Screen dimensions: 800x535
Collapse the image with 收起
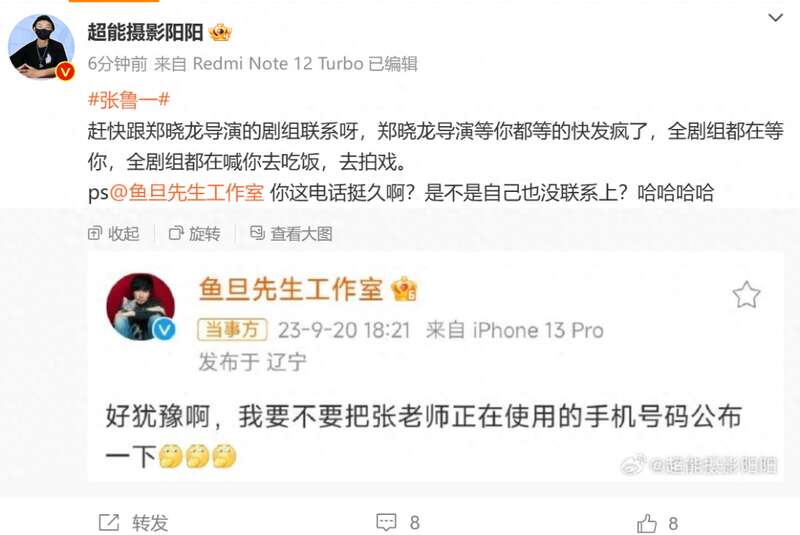click(114, 234)
